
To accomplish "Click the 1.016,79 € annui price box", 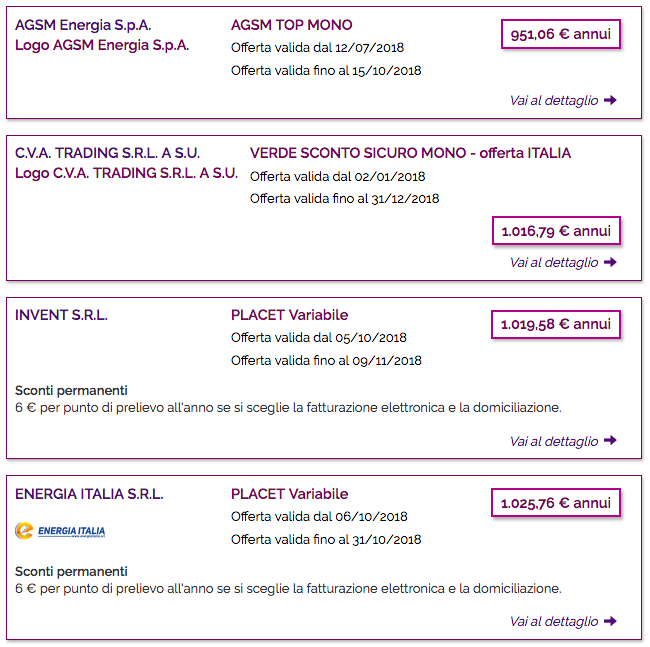I will pyautogui.click(x=556, y=230).
